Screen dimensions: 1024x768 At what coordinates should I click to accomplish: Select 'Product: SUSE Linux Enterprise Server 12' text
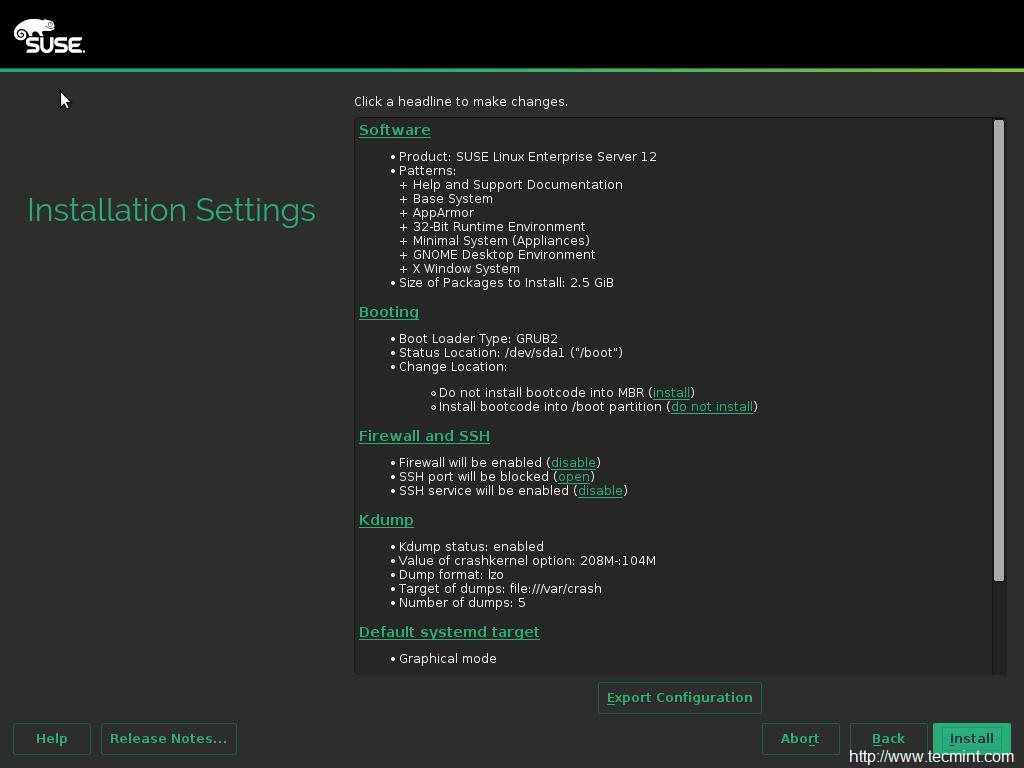coord(528,157)
